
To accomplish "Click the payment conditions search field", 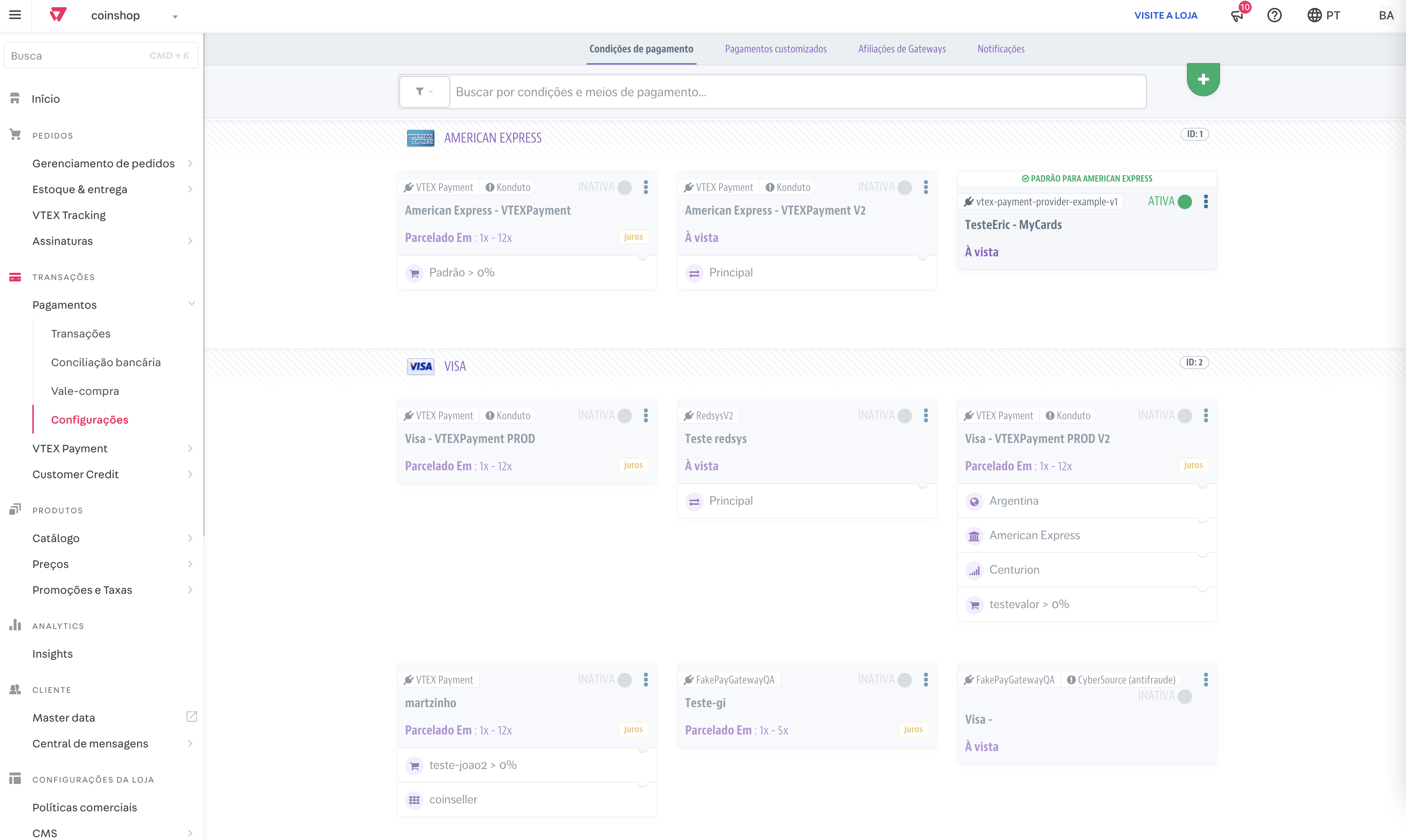I will (798, 92).
